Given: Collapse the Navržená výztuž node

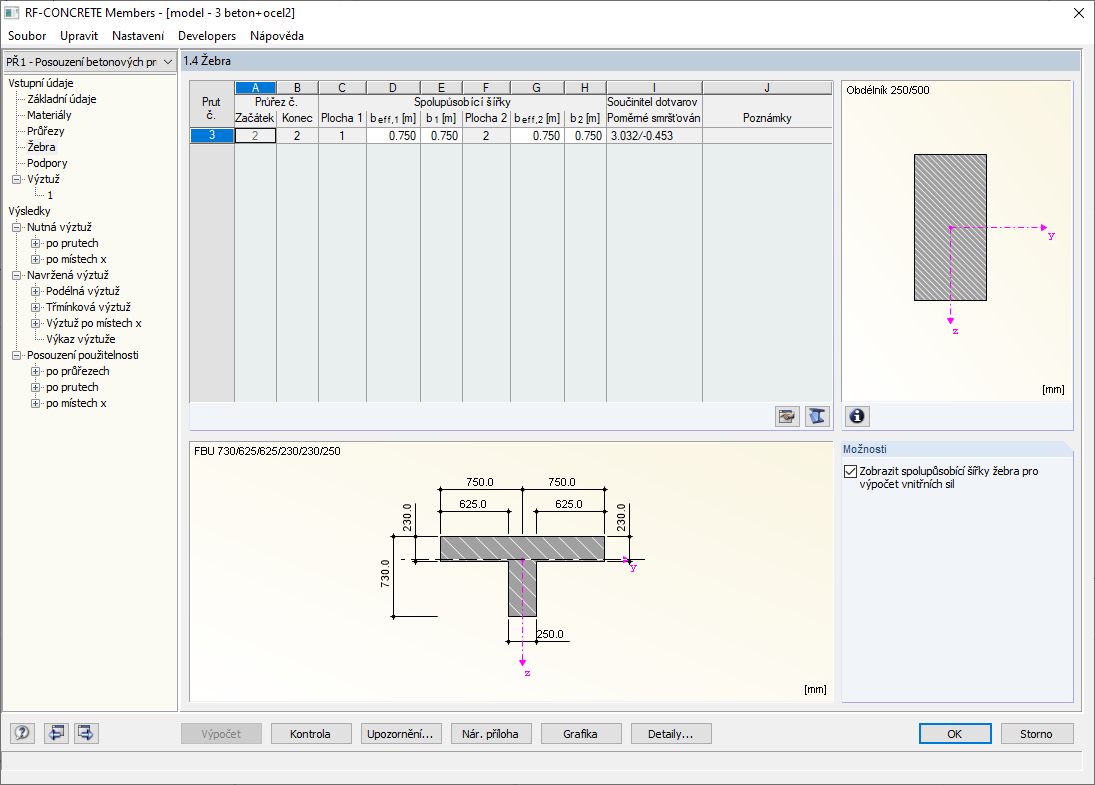Looking at the screenshot, I should [x=17, y=276].
